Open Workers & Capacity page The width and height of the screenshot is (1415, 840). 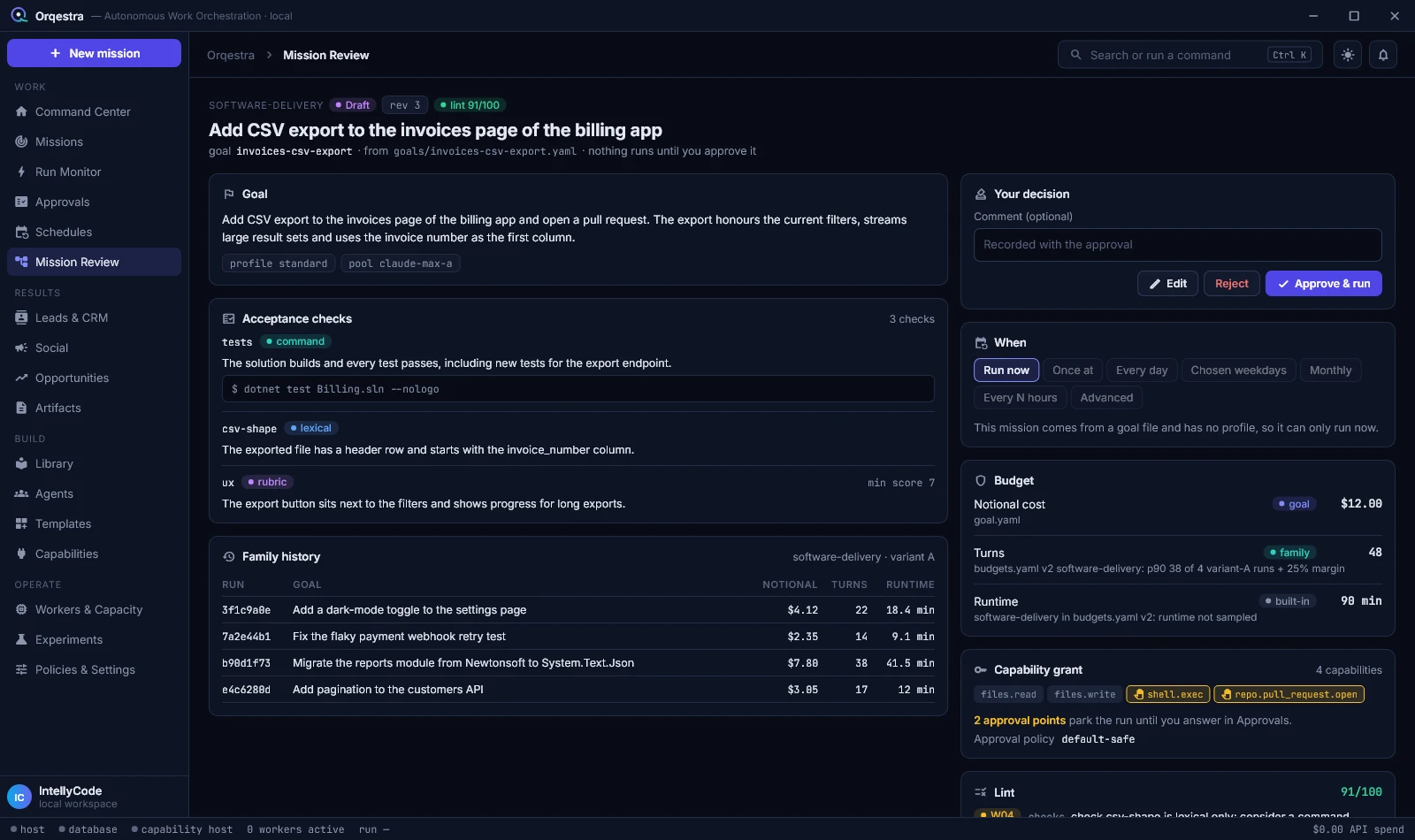point(94,609)
